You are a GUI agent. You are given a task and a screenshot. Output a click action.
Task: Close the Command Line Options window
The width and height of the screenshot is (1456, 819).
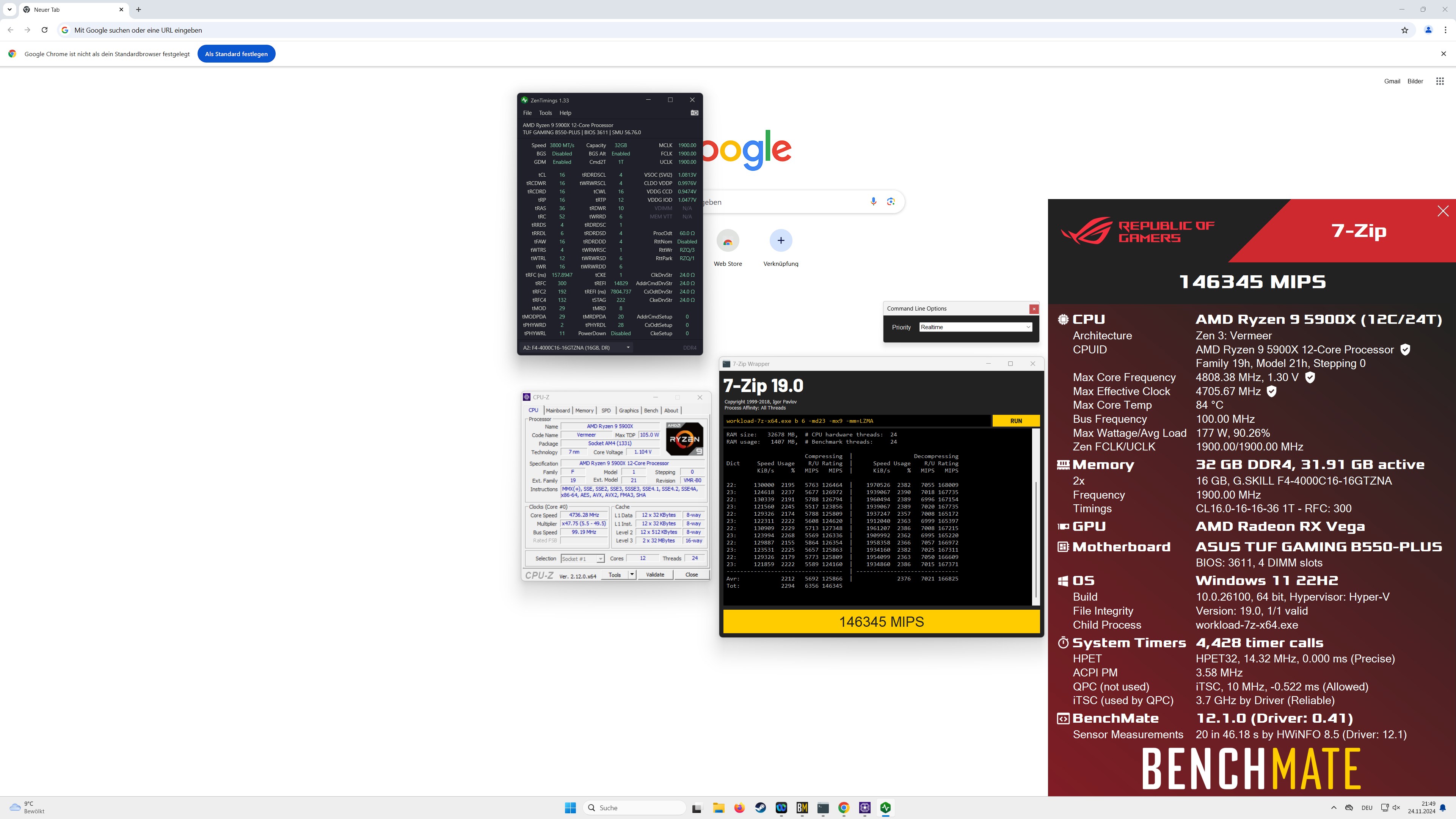click(1034, 309)
